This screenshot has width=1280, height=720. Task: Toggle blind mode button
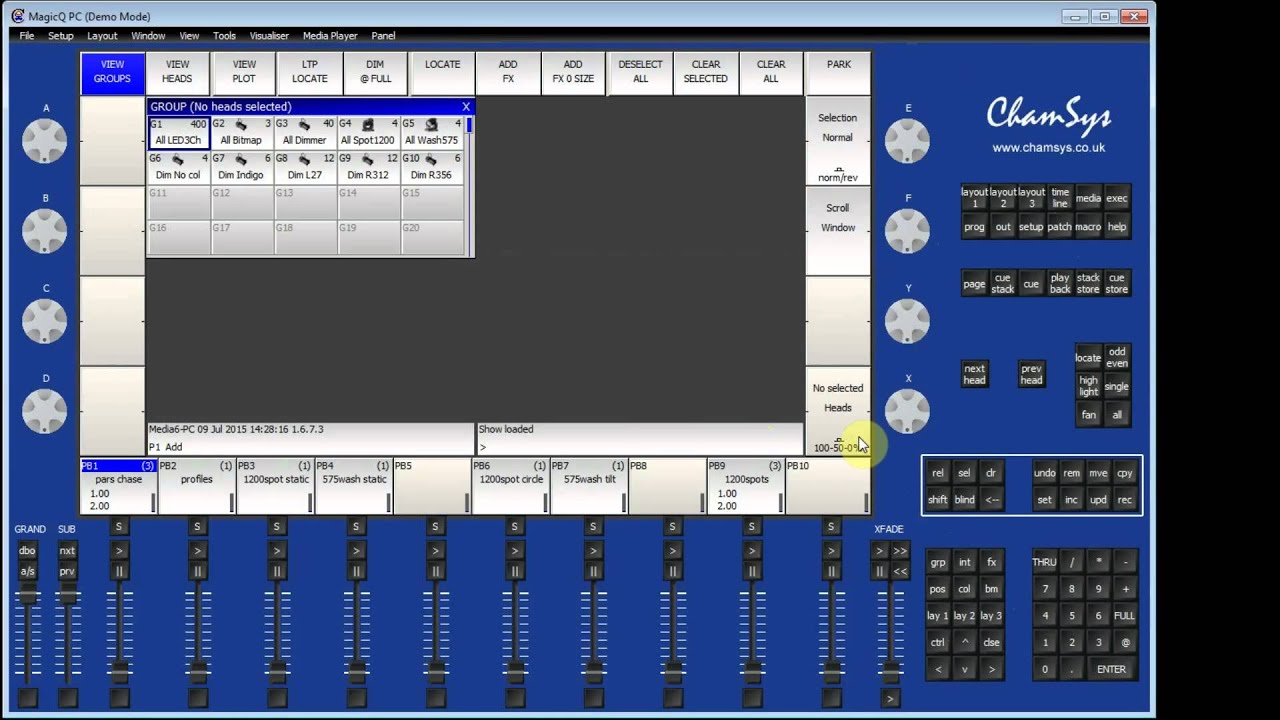click(x=964, y=500)
